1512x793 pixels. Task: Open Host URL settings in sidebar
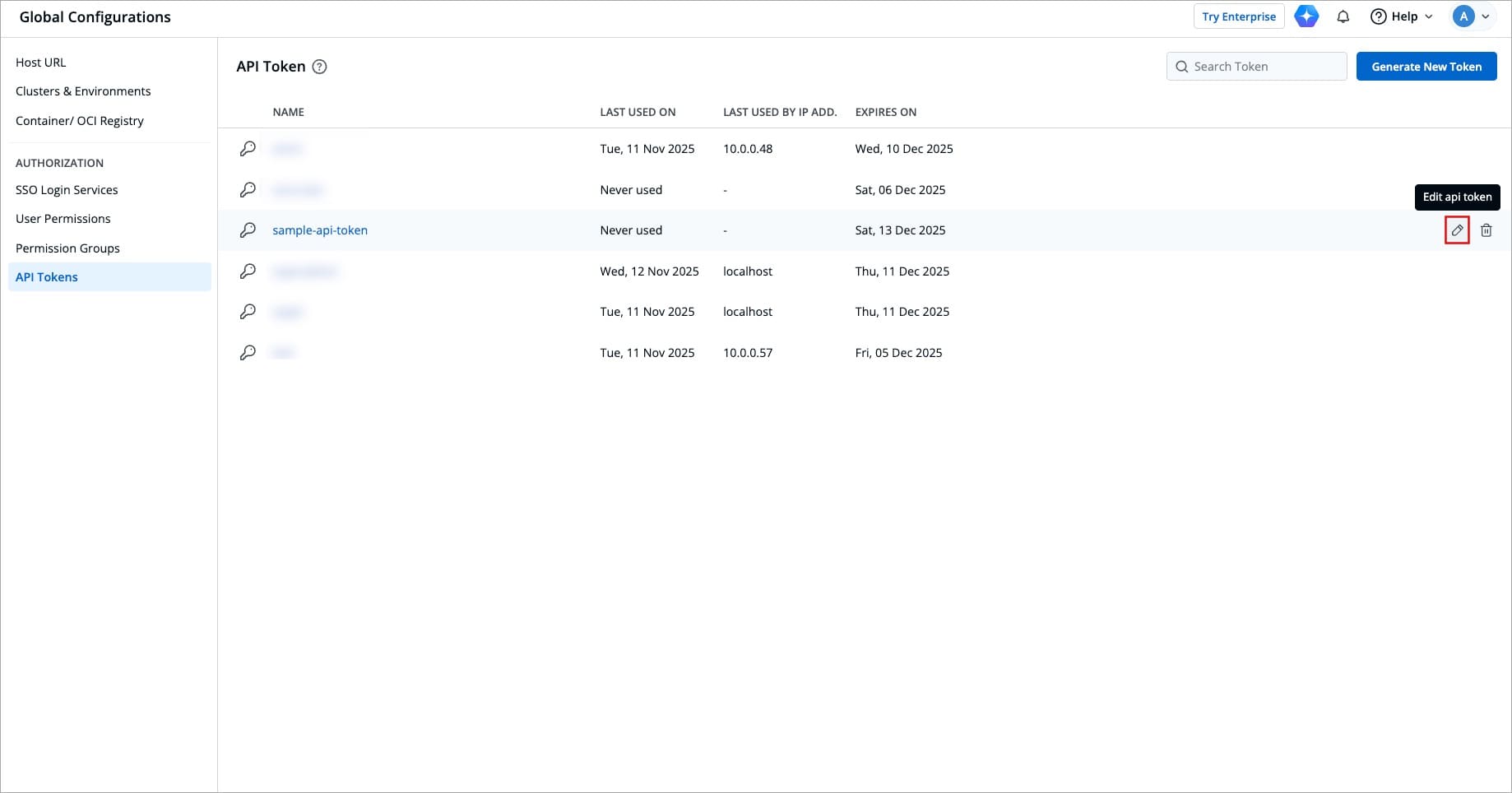click(41, 63)
